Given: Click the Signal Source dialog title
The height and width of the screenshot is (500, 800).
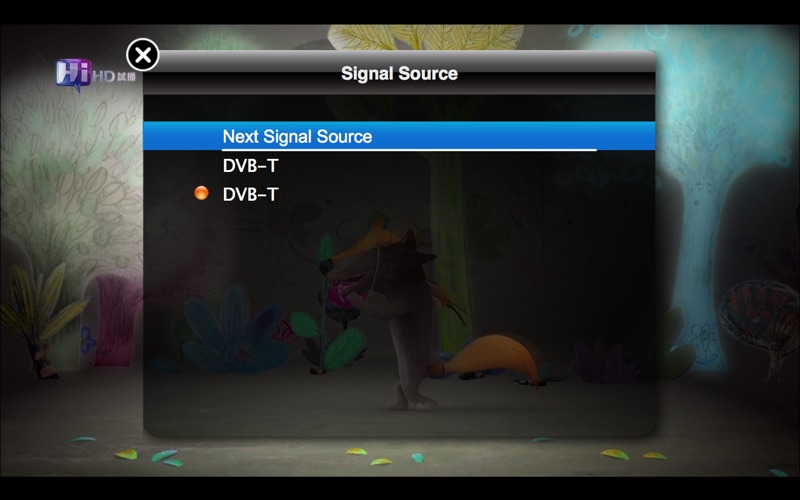Looking at the screenshot, I should tap(399, 73).
